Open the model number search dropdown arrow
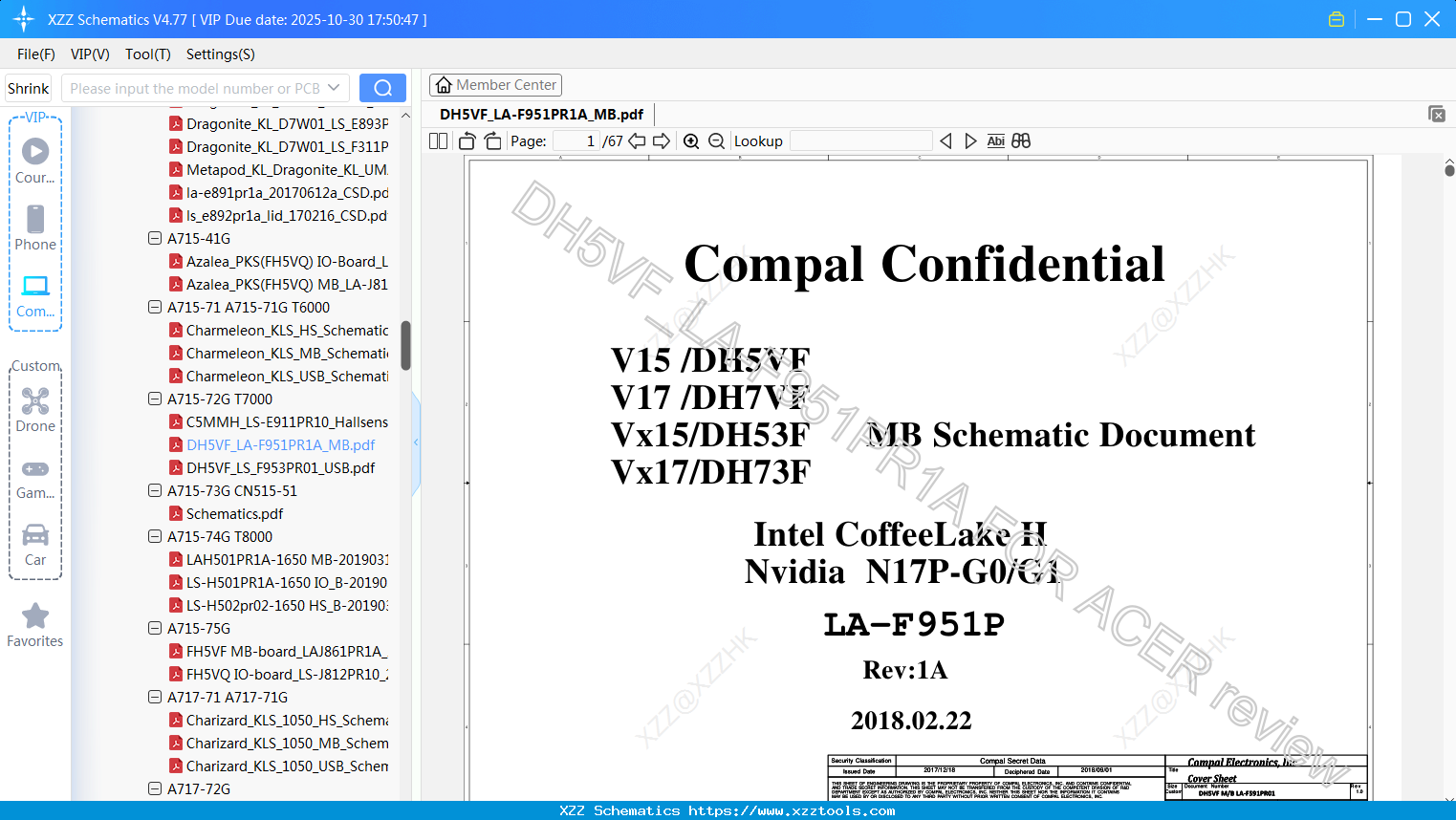The height and width of the screenshot is (820, 1456). point(334,88)
